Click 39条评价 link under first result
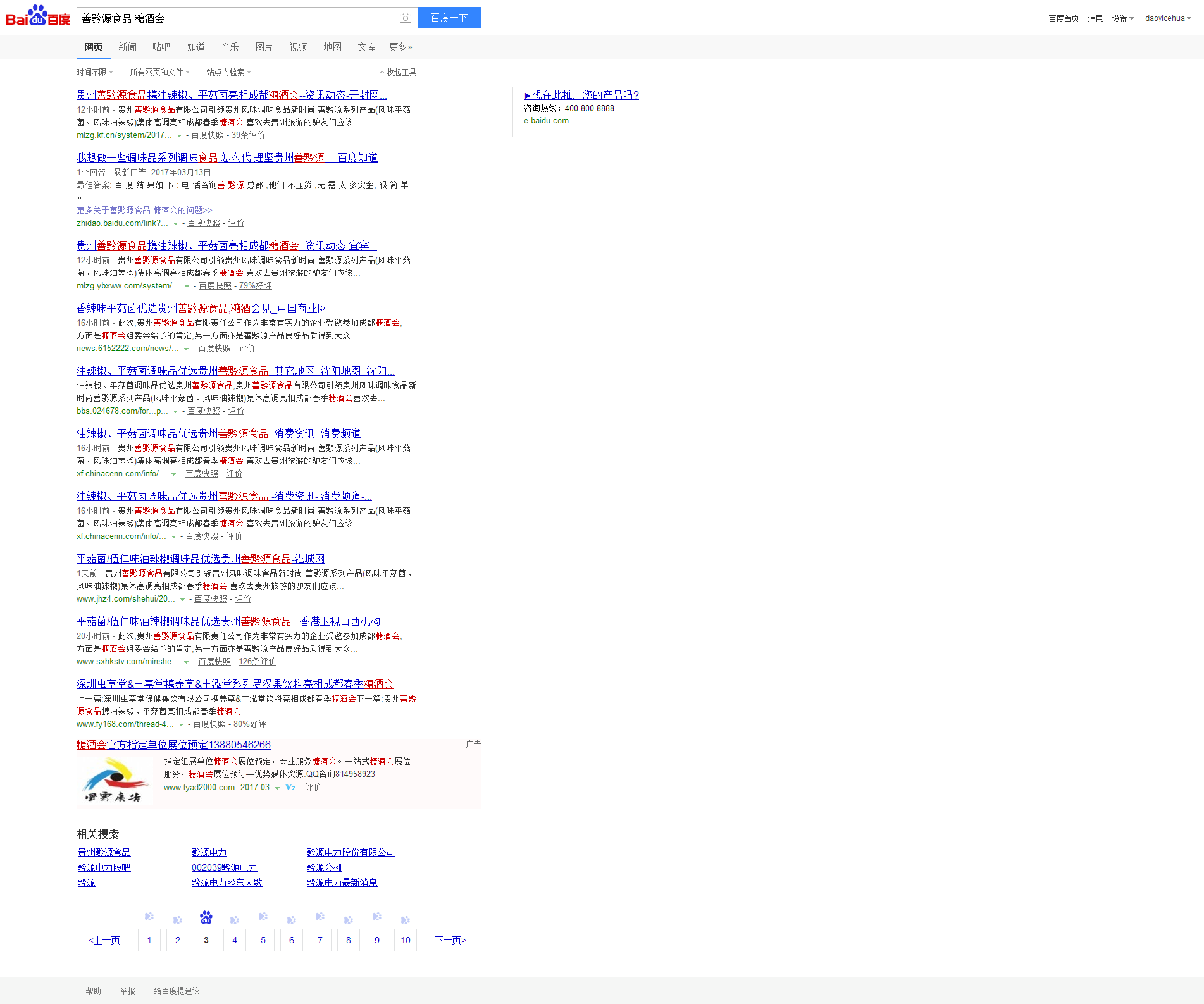 click(x=248, y=135)
